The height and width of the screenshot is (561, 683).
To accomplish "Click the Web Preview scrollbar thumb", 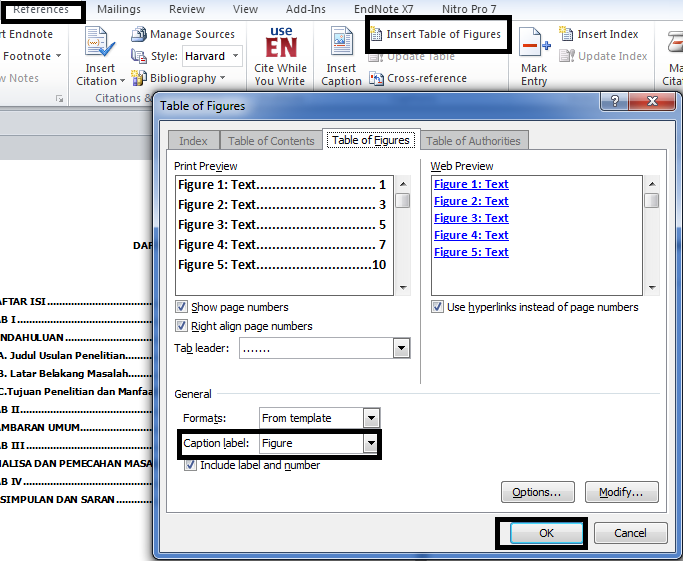I will 652,200.
